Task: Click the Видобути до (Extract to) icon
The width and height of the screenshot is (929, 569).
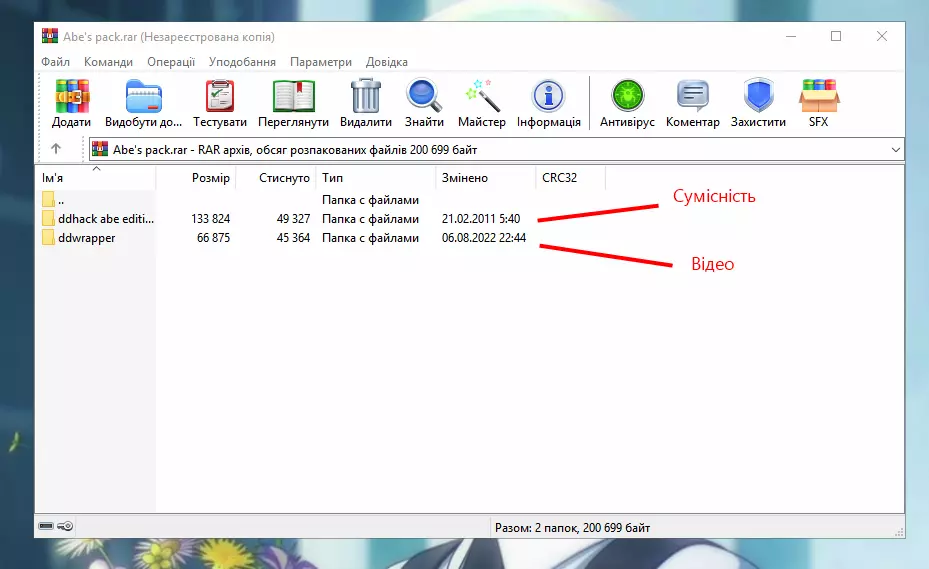Action: pos(143,96)
